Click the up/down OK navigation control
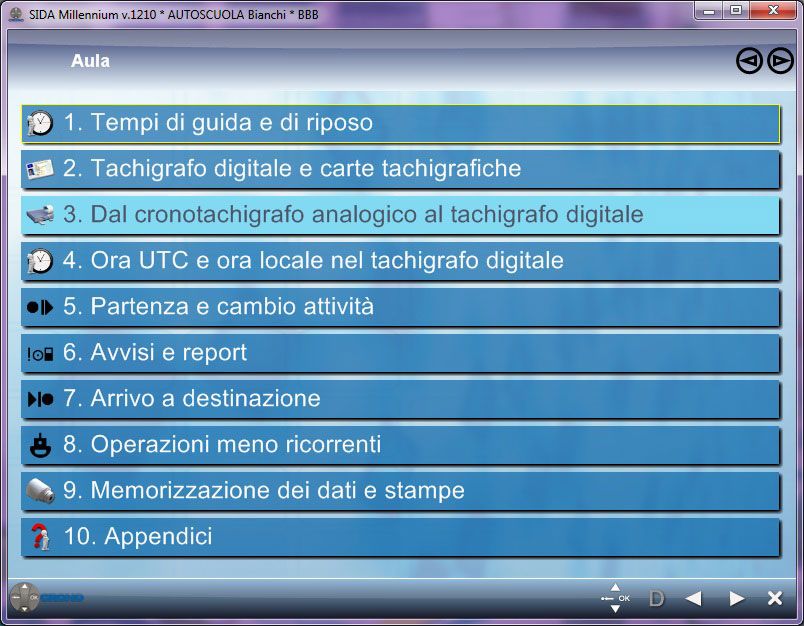Viewport: 804px width, 626px height. point(615,598)
